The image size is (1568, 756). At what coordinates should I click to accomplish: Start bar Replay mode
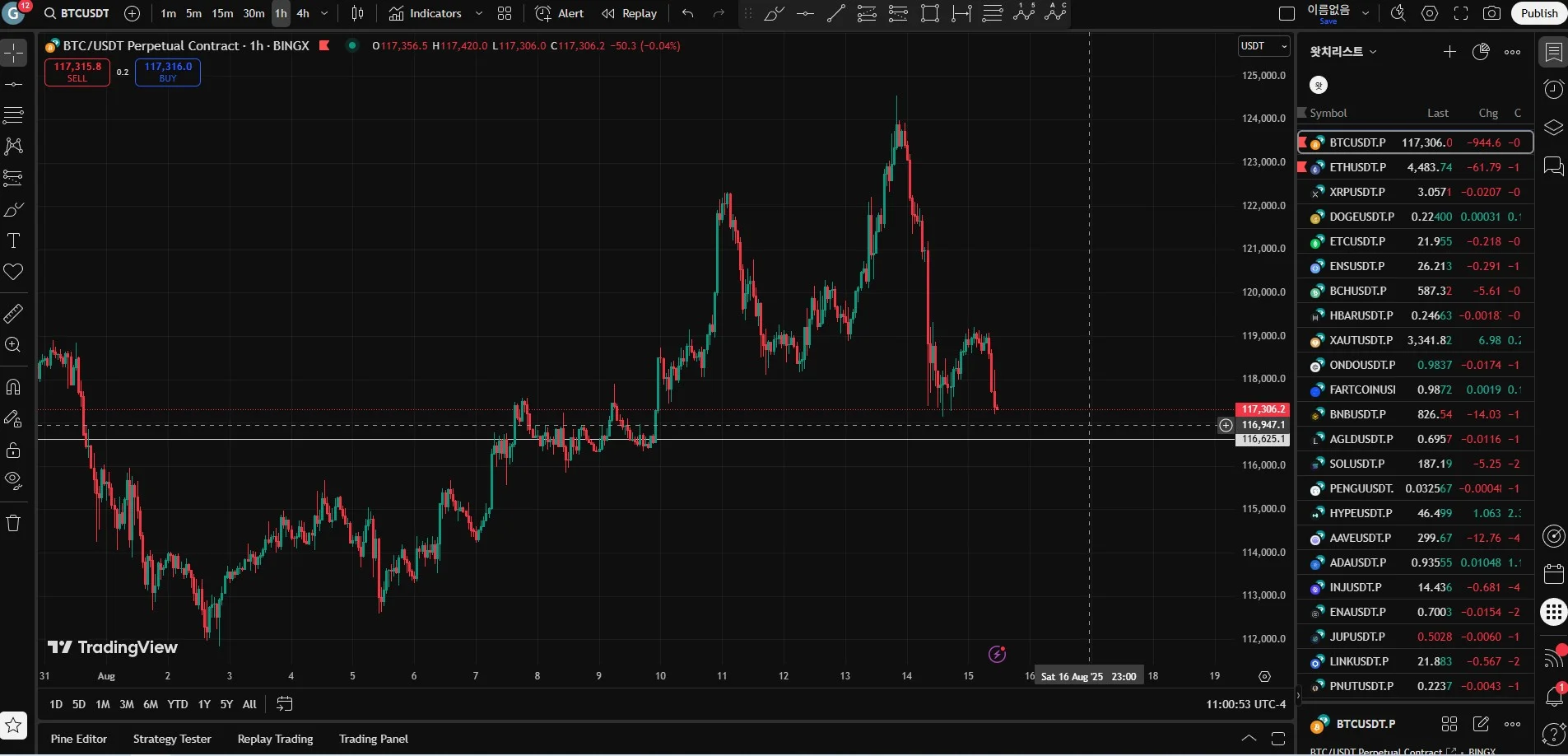tap(630, 13)
